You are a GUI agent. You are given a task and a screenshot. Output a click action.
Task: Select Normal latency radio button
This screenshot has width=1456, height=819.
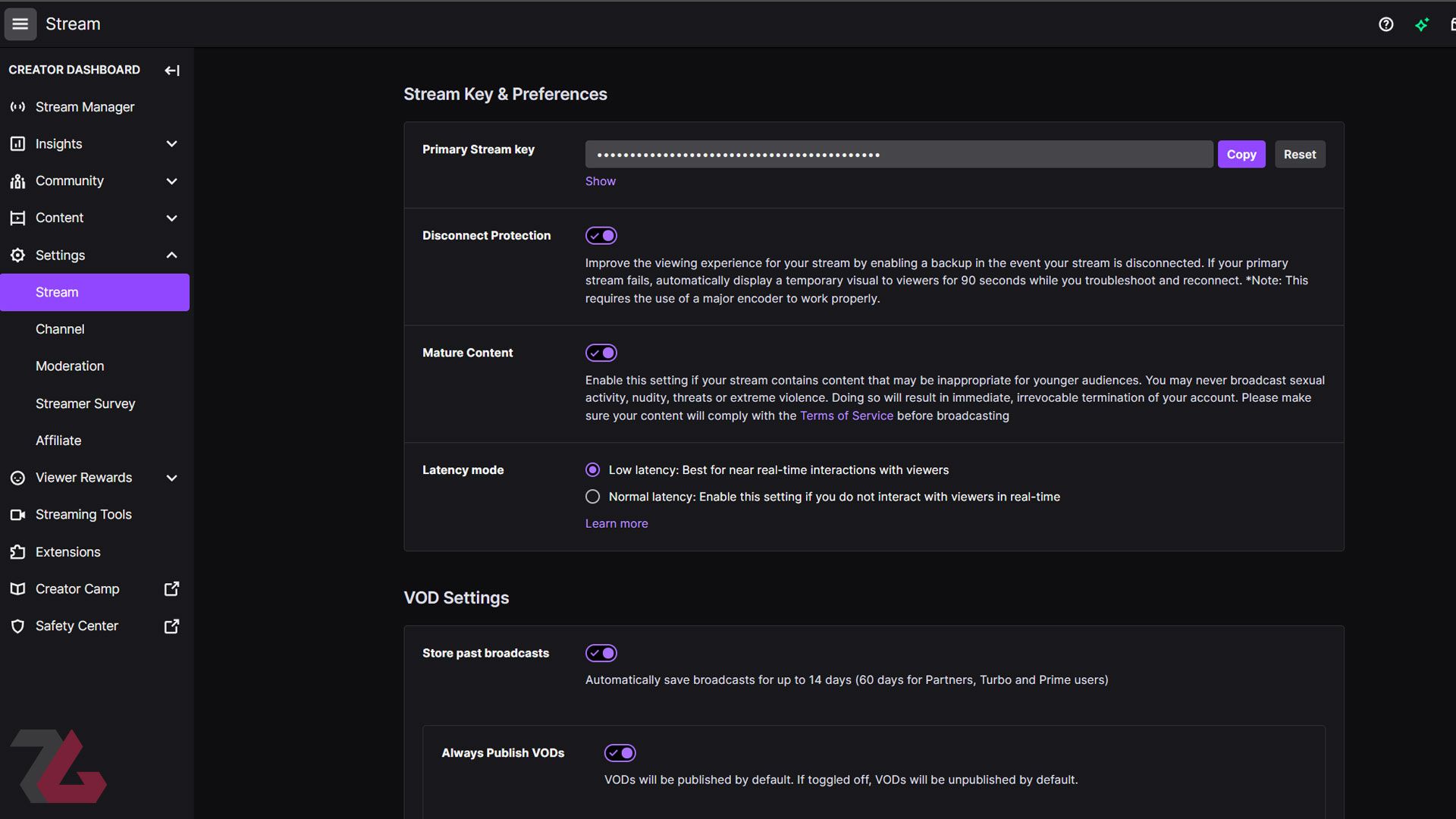point(591,497)
